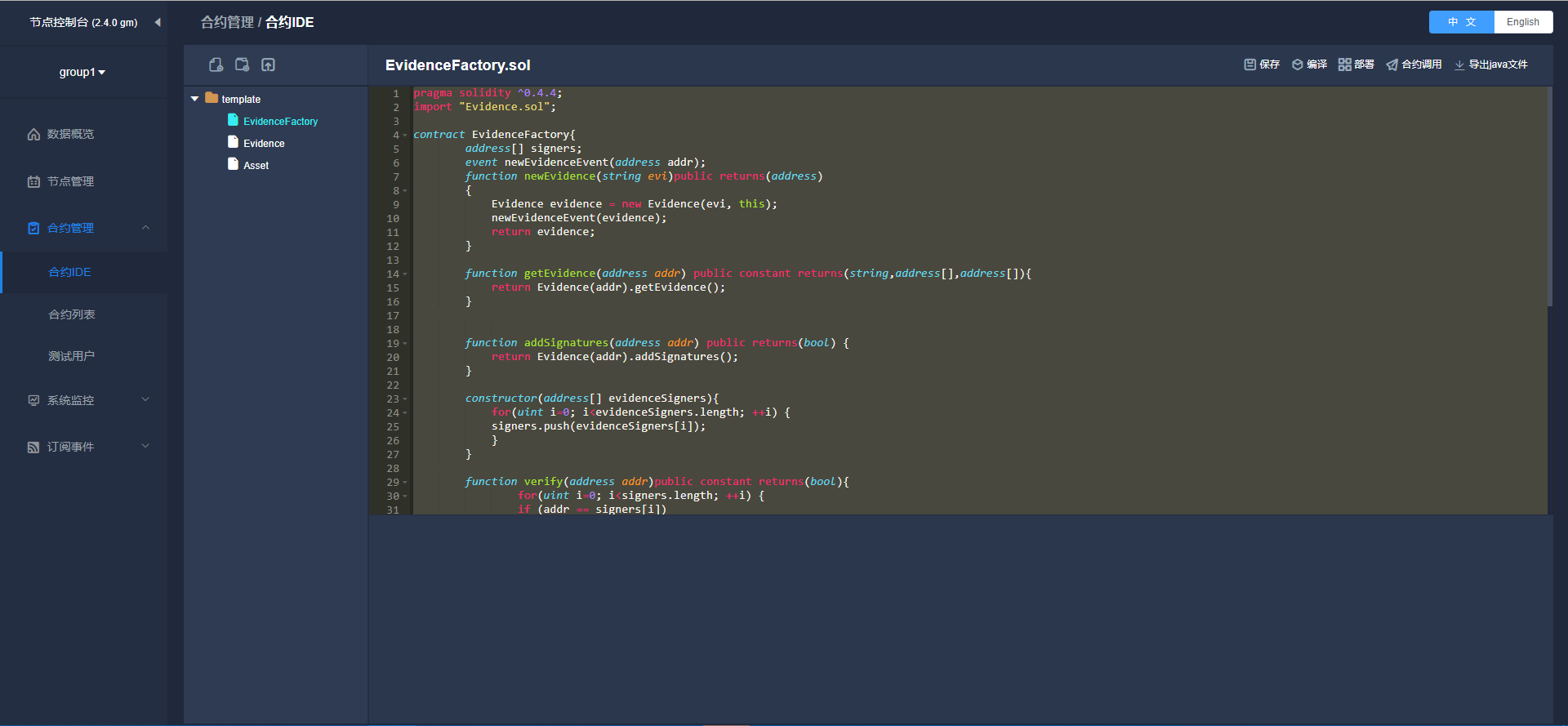Switch language to 中文
The image size is (1568, 726).
pyautogui.click(x=1462, y=22)
